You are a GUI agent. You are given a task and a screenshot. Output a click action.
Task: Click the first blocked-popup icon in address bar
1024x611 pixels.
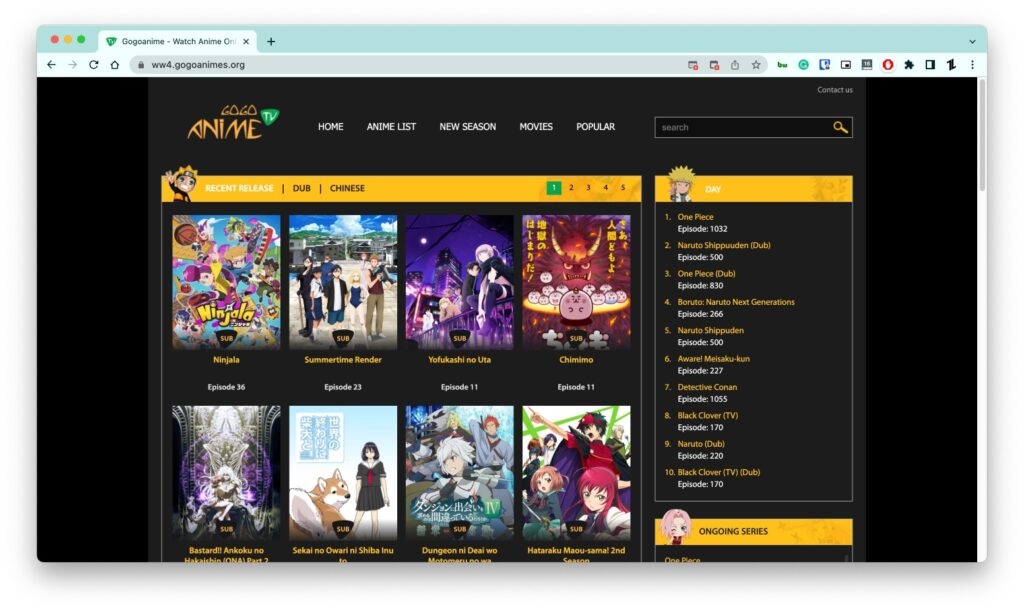click(x=693, y=65)
